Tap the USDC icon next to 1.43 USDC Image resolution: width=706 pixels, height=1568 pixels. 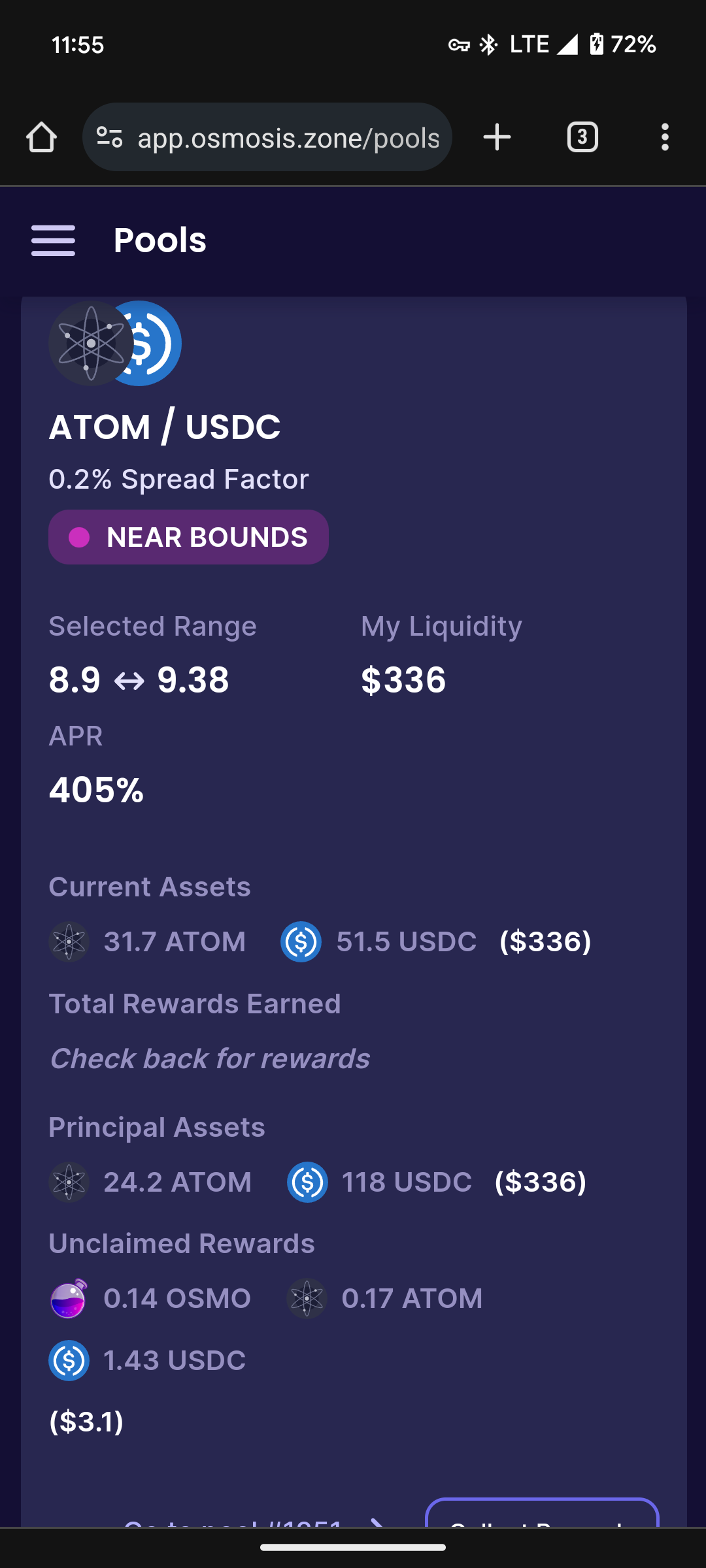tap(69, 1360)
